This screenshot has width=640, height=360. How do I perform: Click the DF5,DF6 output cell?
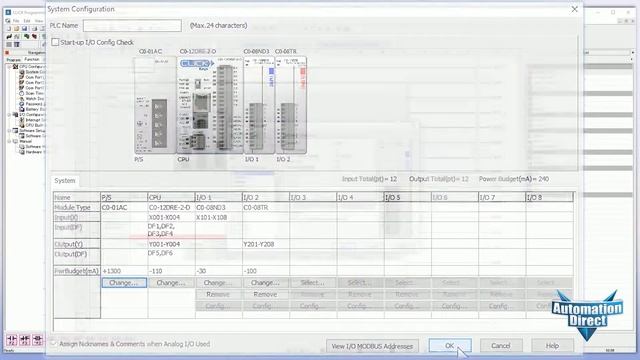click(171, 257)
